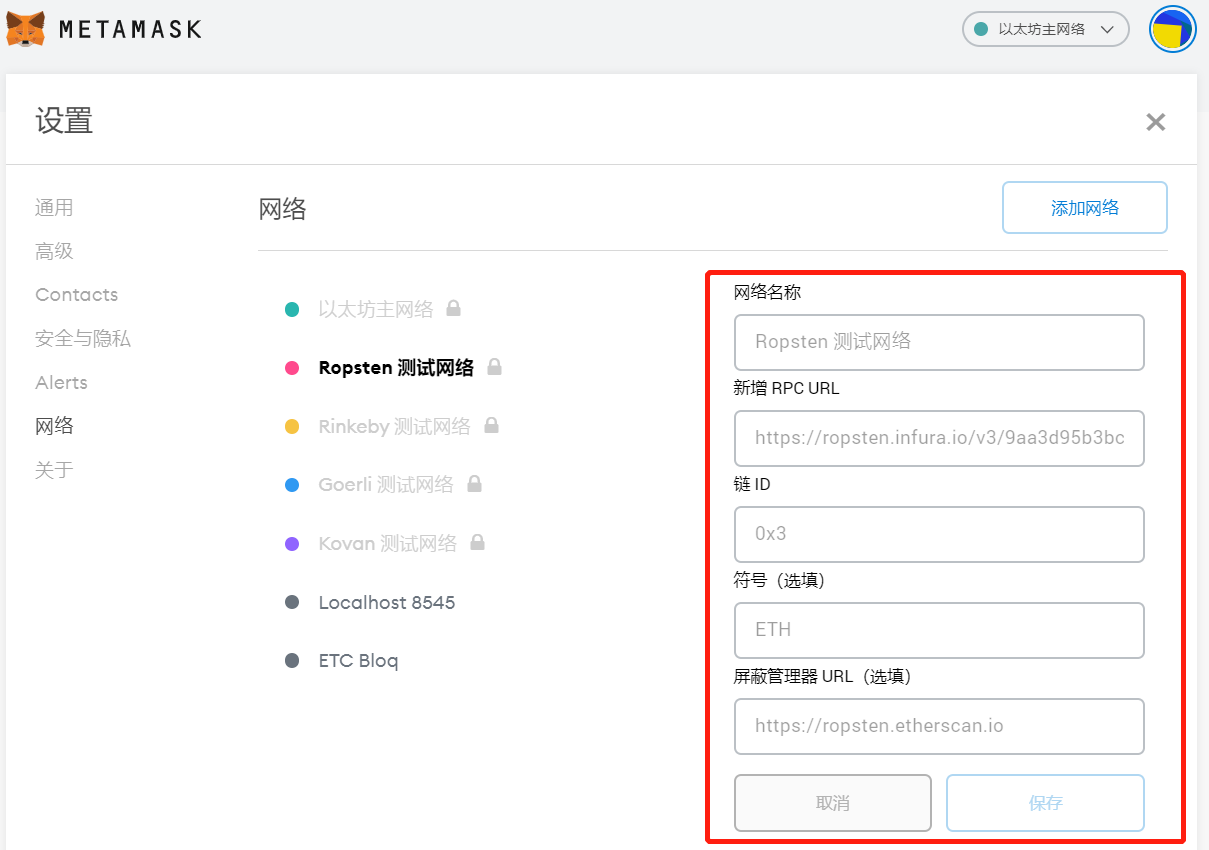Open the 安全与隐私 settings tab

click(x=83, y=338)
